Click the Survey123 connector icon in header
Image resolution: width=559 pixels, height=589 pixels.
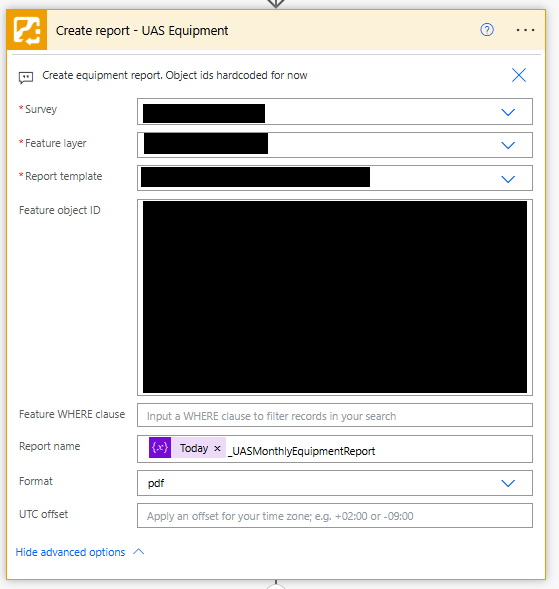[x=27, y=30]
